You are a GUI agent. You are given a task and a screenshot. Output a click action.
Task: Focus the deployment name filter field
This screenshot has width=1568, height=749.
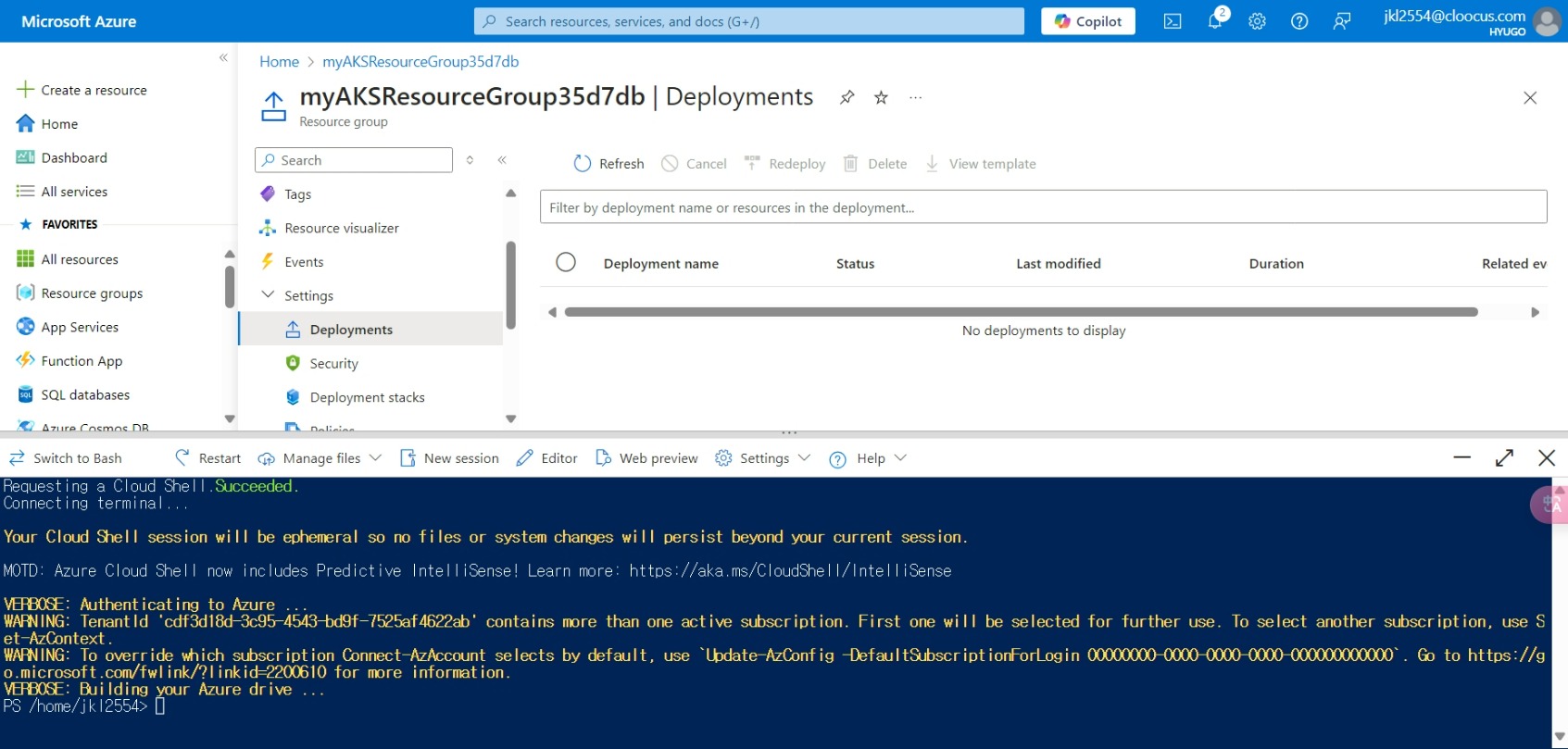[1043, 207]
